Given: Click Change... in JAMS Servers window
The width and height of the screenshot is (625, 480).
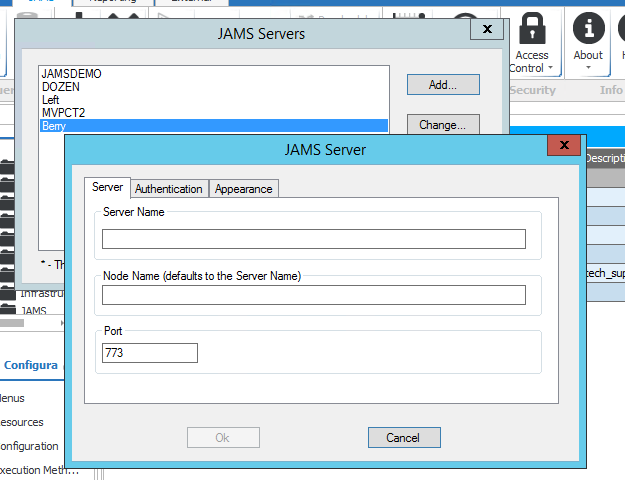Looking at the screenshot, I should click(443, 124).
